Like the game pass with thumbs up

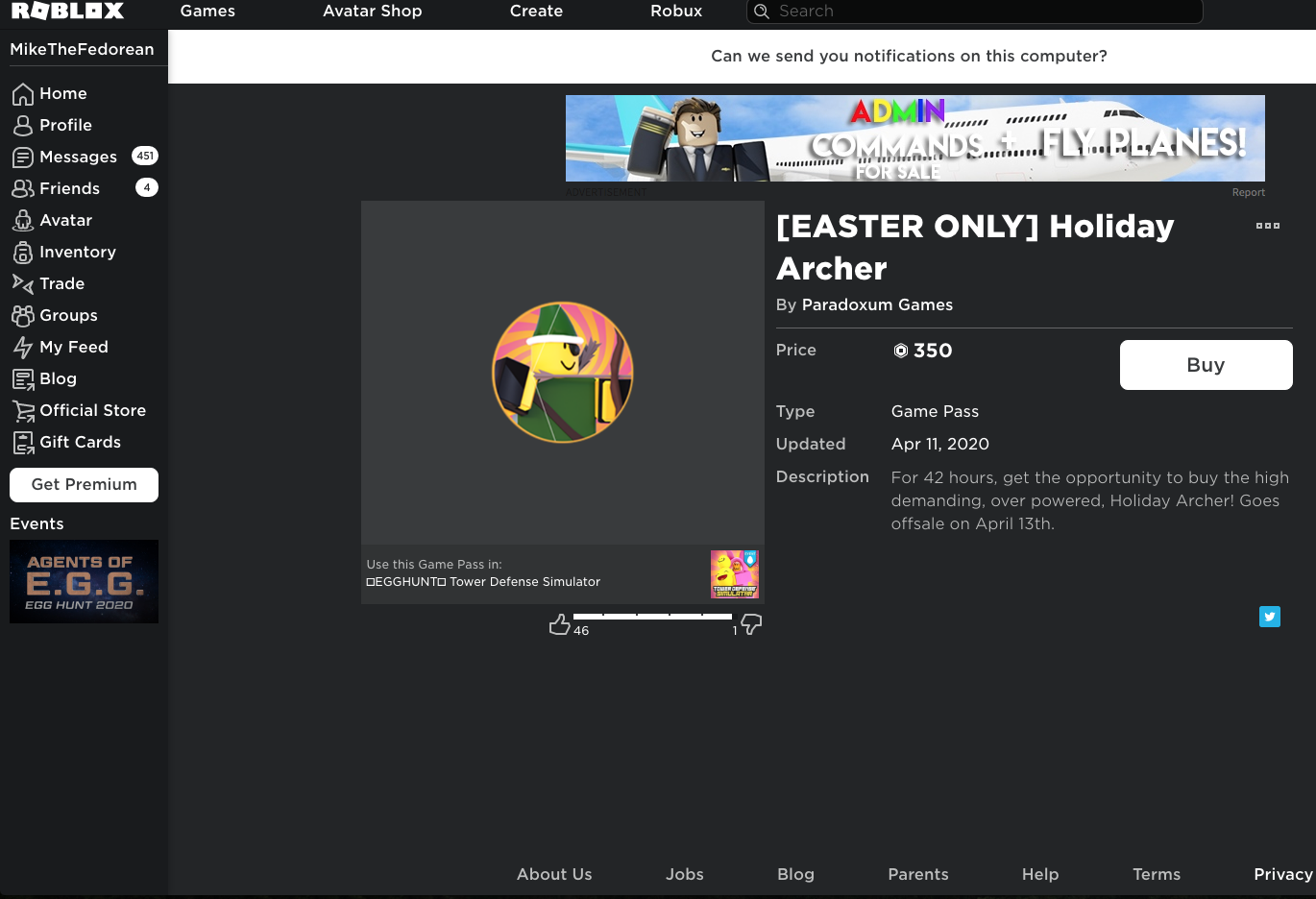[559, 624]
